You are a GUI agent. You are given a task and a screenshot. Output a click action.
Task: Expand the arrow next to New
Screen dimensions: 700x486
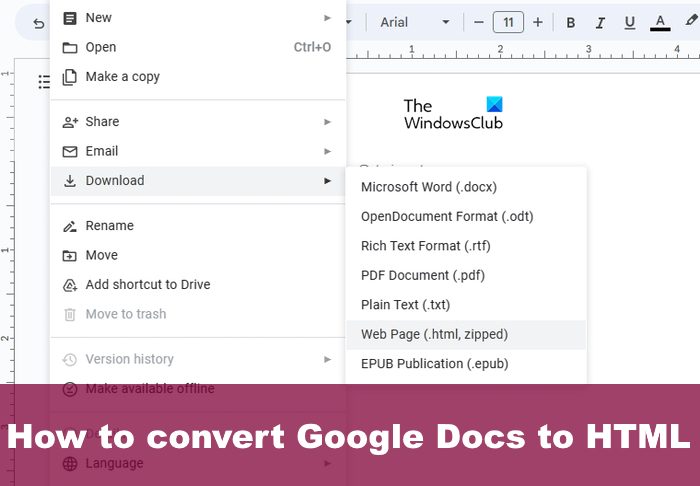click(327, 18)
